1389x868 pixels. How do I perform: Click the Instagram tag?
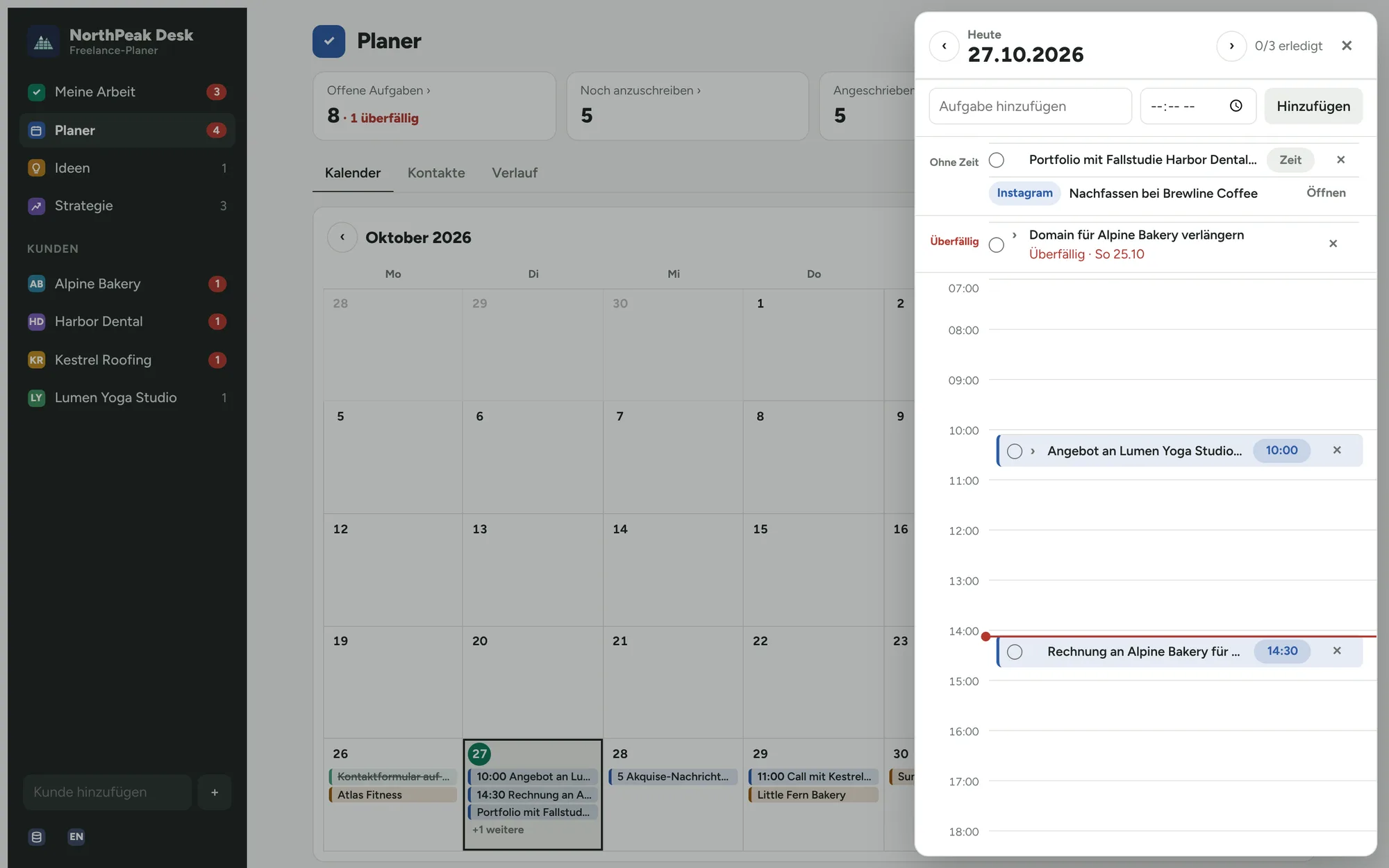1024,193
